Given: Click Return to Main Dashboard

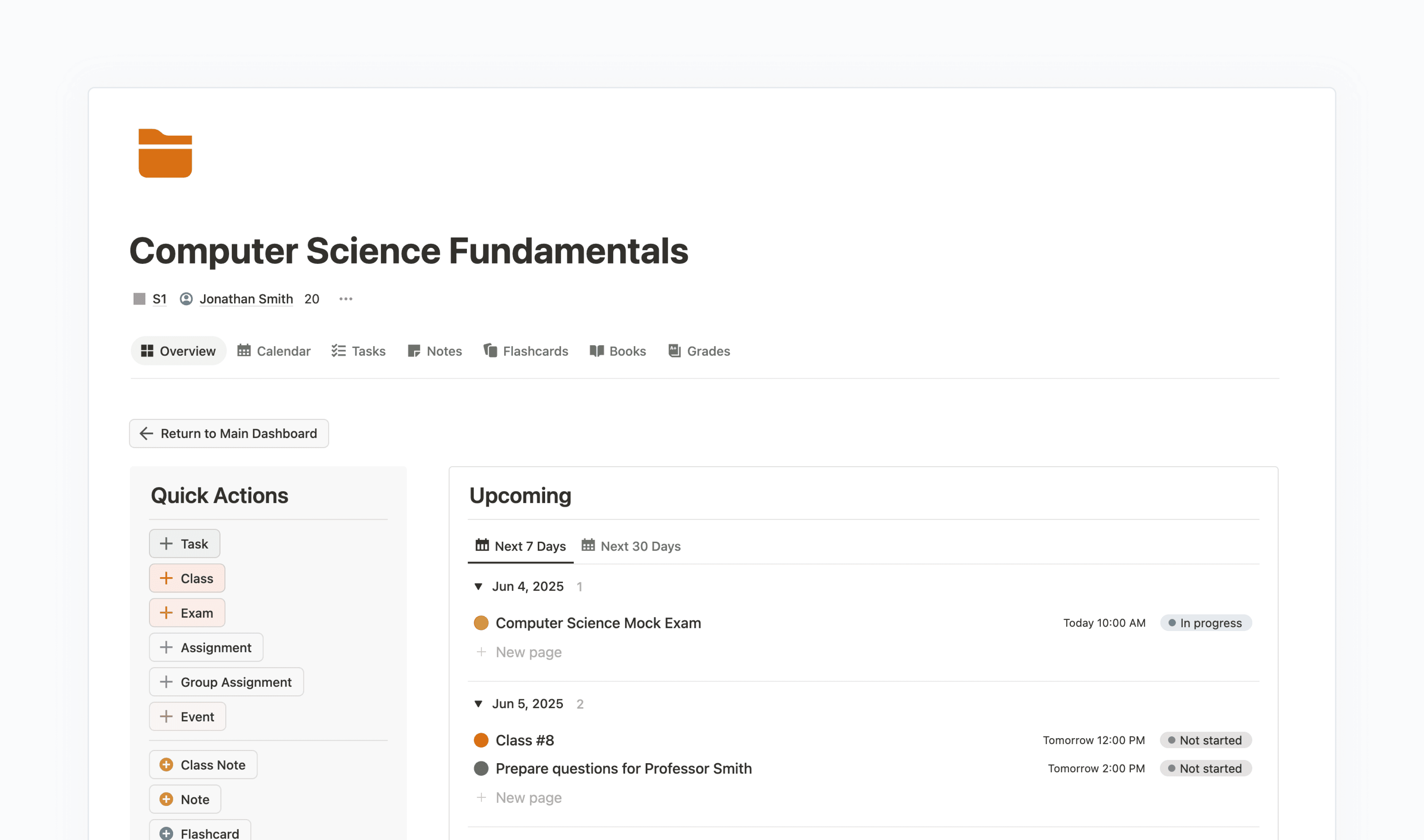Looking at the screenshot, I should pos(229,434).
